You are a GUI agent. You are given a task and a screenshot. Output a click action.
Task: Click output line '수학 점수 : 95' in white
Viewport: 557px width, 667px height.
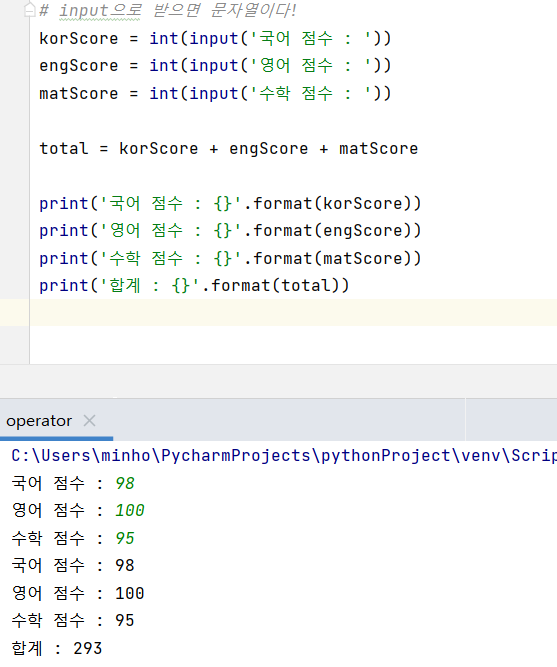pyautogui.click(x=73, y=621)
